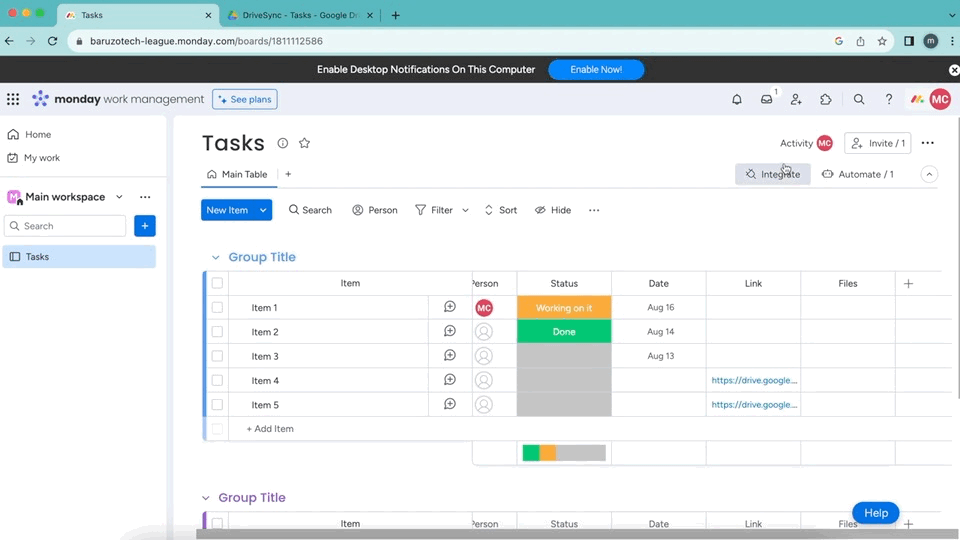Open the apps grid switcher icon
Screen dimensions: 960x540
pyautogui.click(x=13, y=99)
